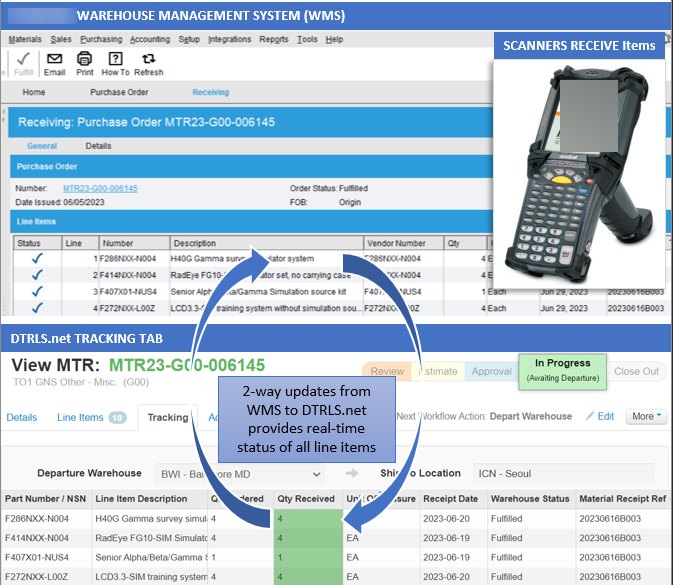This screenshot has height=585, width=673.
Task: Click the Fulfill checkmark toolbar icon
Action: click(23, 59)
